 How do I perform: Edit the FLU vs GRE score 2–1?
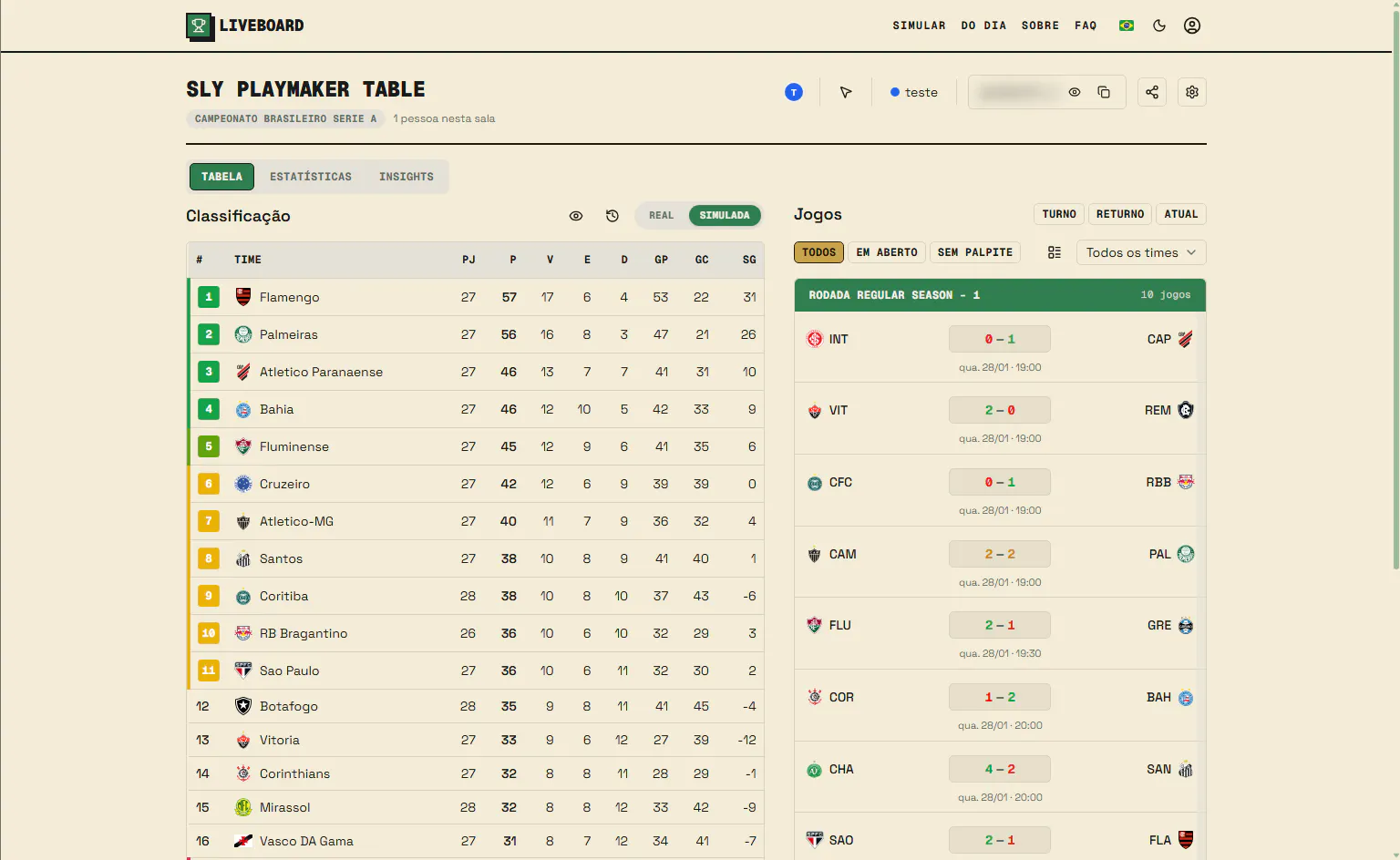(1000, 625)
